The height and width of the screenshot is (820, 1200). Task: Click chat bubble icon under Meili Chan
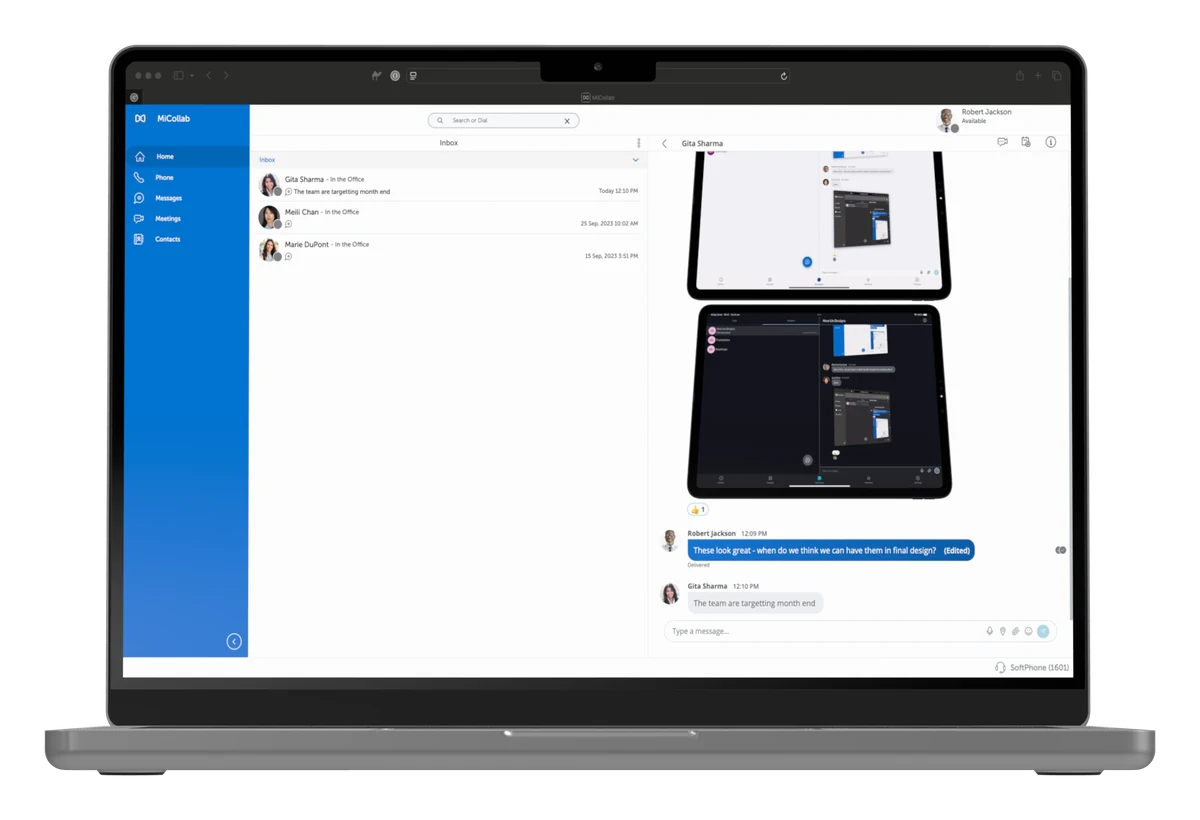pyautogui.click(x=289, y=224)
